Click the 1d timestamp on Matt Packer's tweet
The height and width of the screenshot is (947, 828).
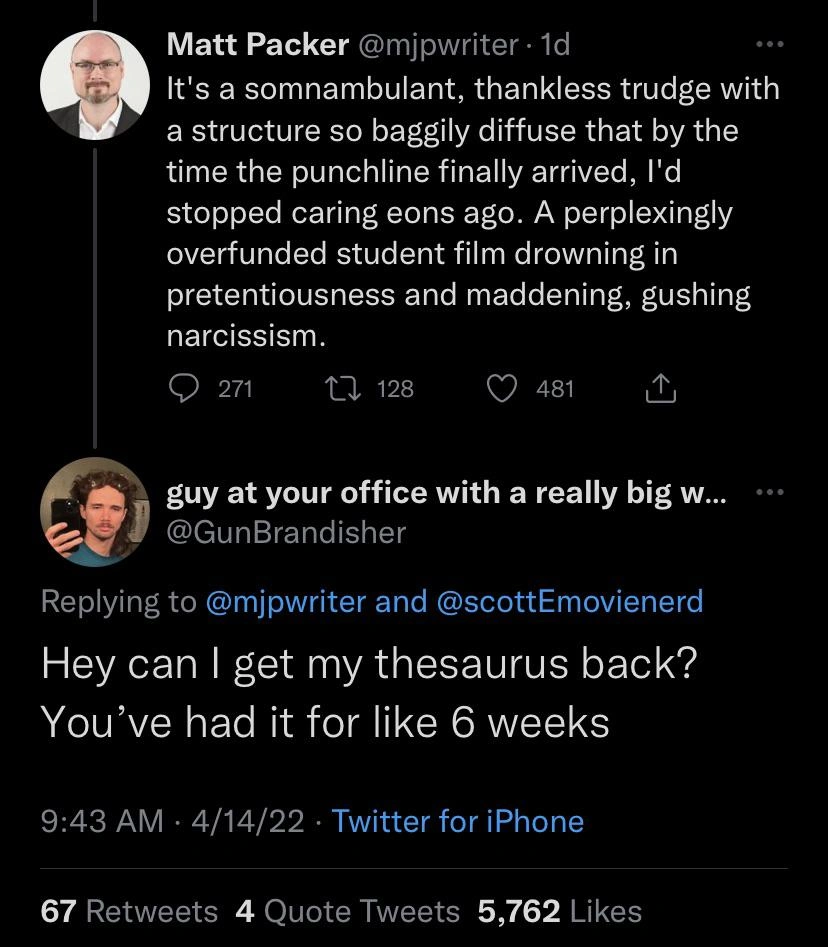point(554,44)
